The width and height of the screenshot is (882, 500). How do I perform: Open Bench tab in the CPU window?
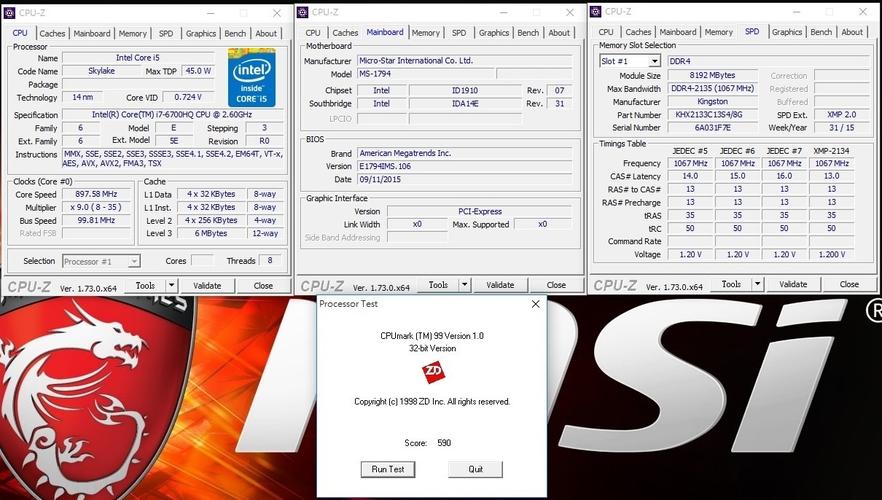pyautogui.click(x=235, y=34)
